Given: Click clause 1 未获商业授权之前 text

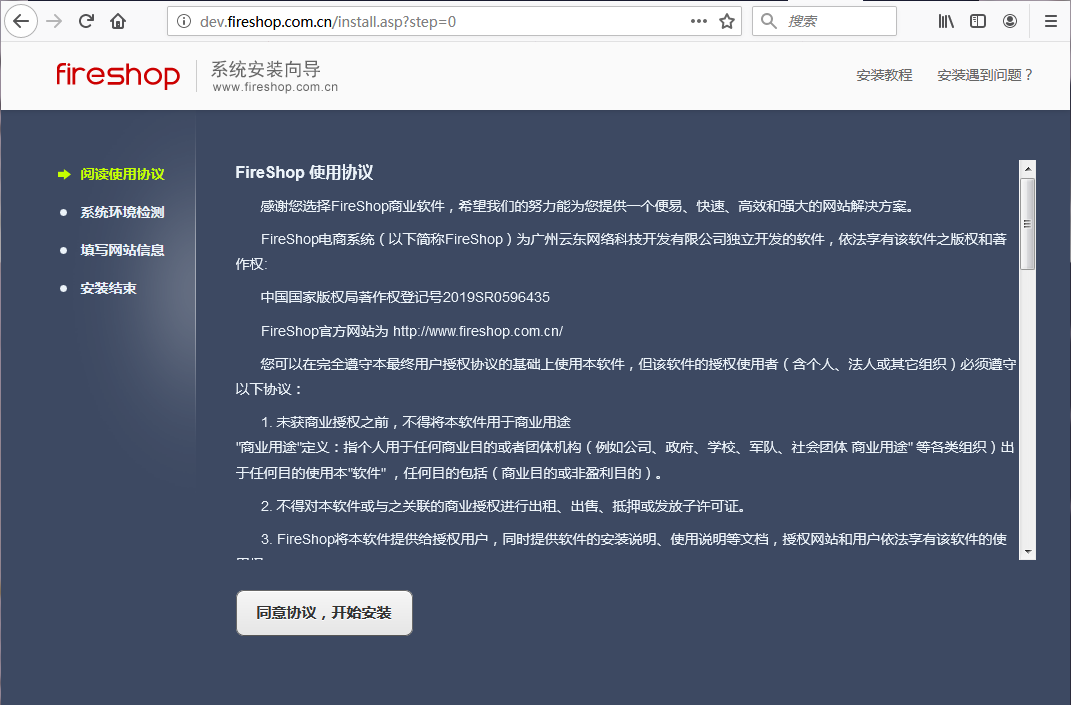Looking at the screenshot, I should (x=415, y=422).
